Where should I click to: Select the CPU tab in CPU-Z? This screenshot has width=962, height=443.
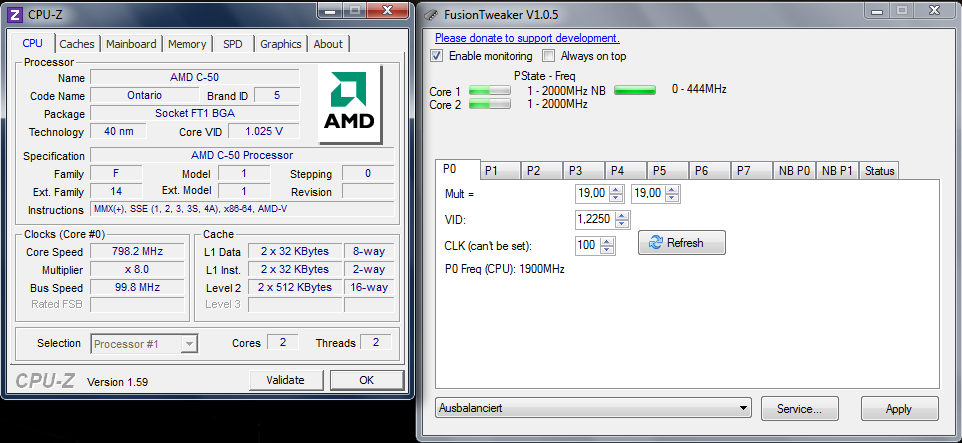click(x=33, y=43)
